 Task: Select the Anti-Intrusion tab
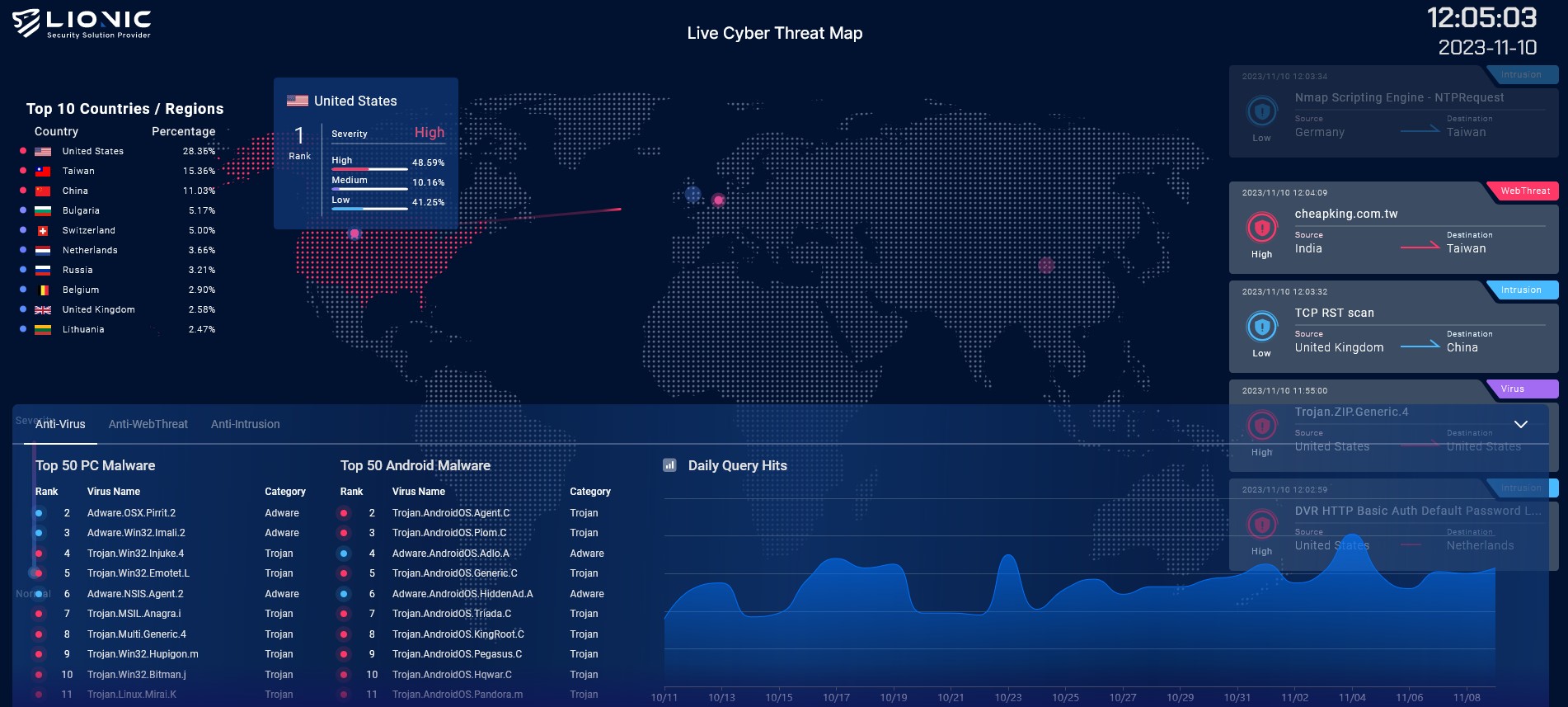pyautogui.click(x=245, y=424)
